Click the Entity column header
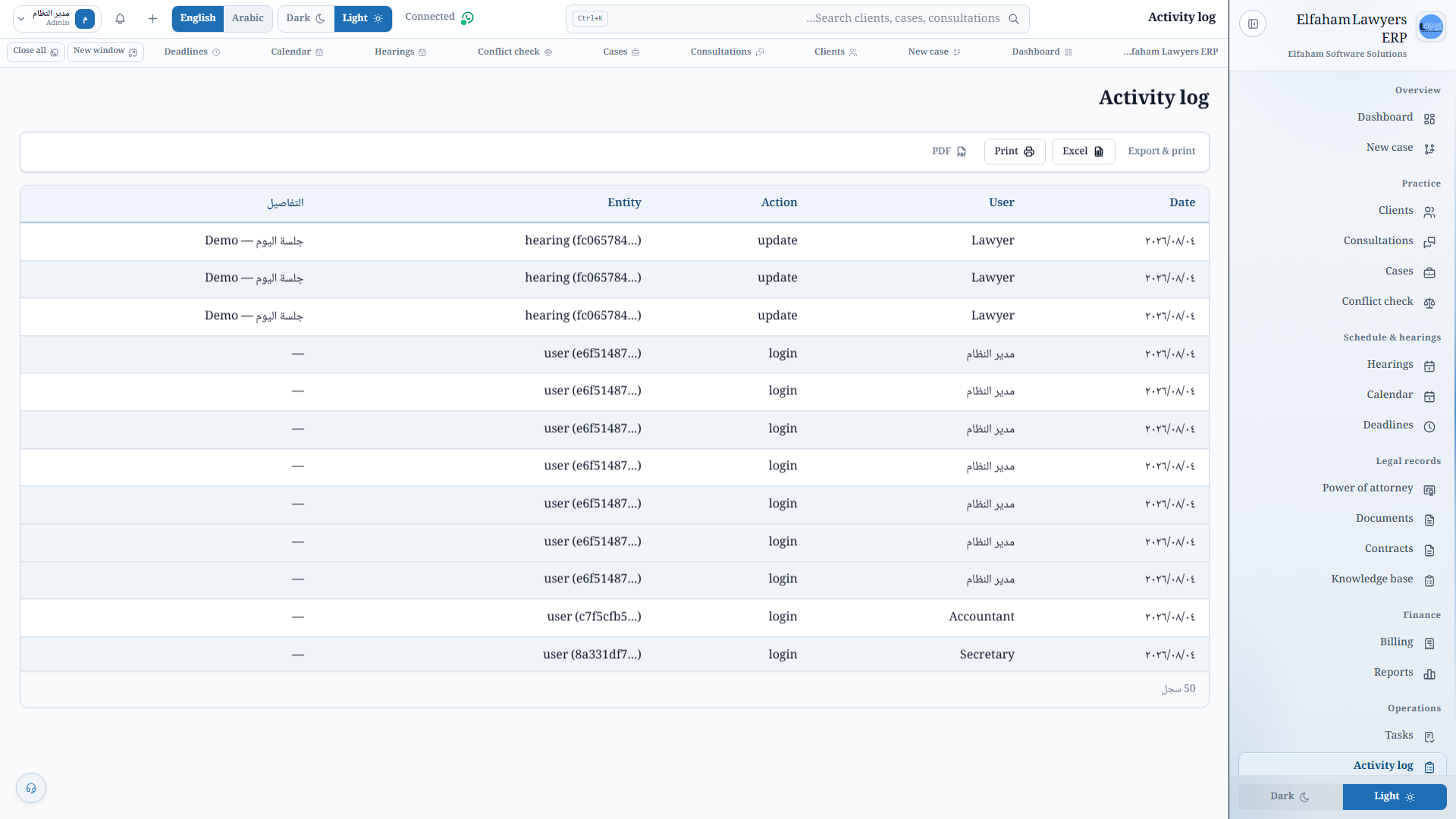The height and width of the screenshot is (819, 1456). 624,203
